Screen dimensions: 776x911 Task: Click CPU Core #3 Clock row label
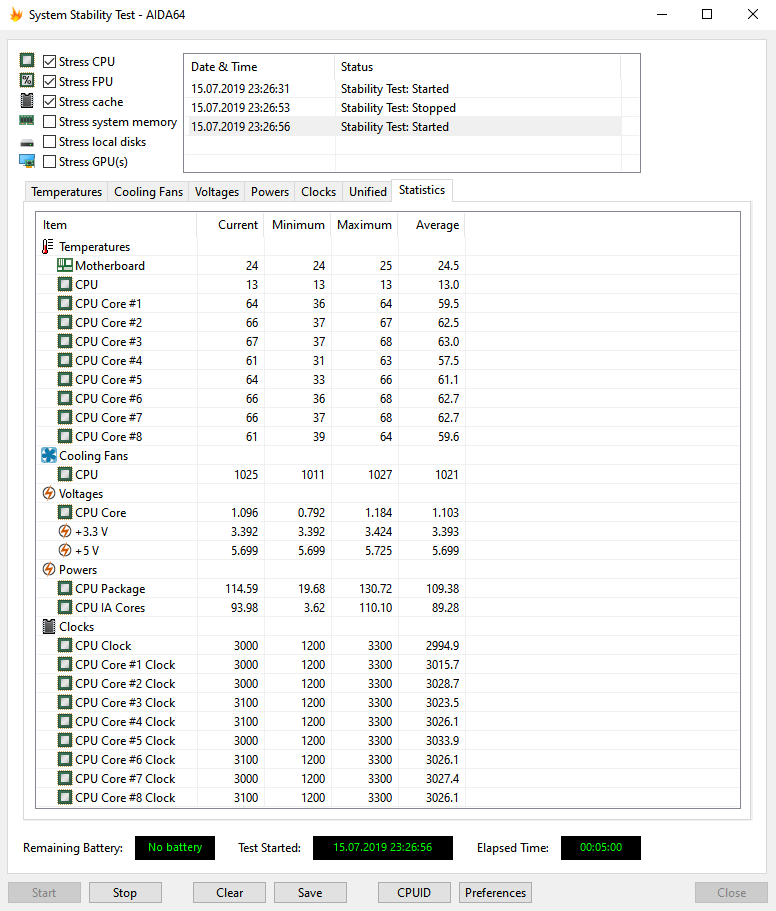[x=125, y=702]
